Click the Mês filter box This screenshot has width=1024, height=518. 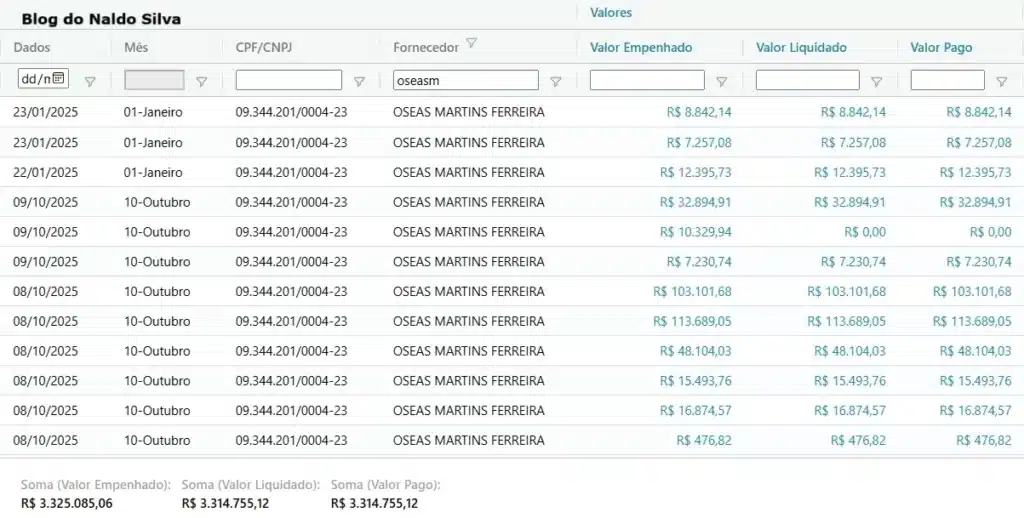tap(154, 80)
